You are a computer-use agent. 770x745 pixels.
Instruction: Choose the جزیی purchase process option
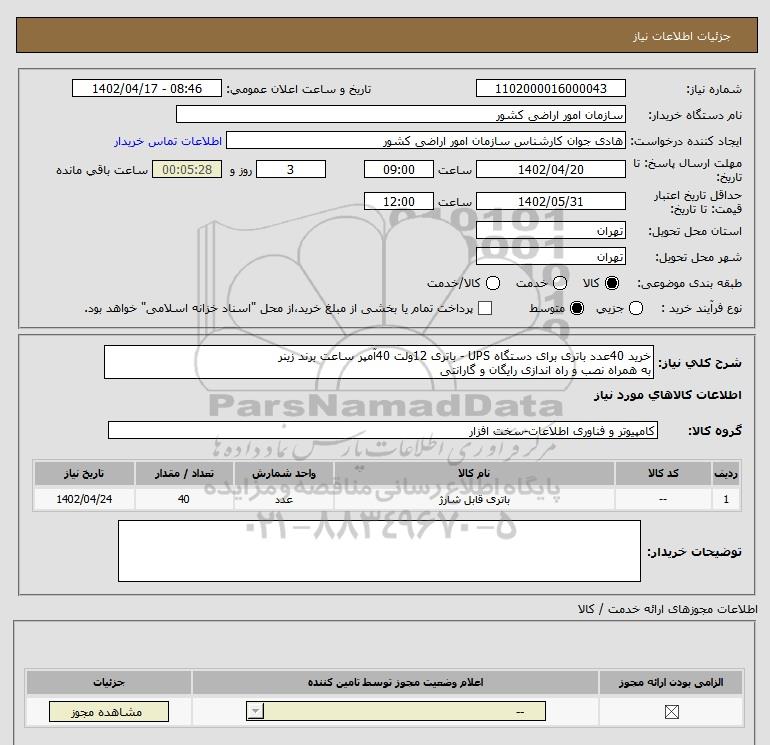(636, 308)
